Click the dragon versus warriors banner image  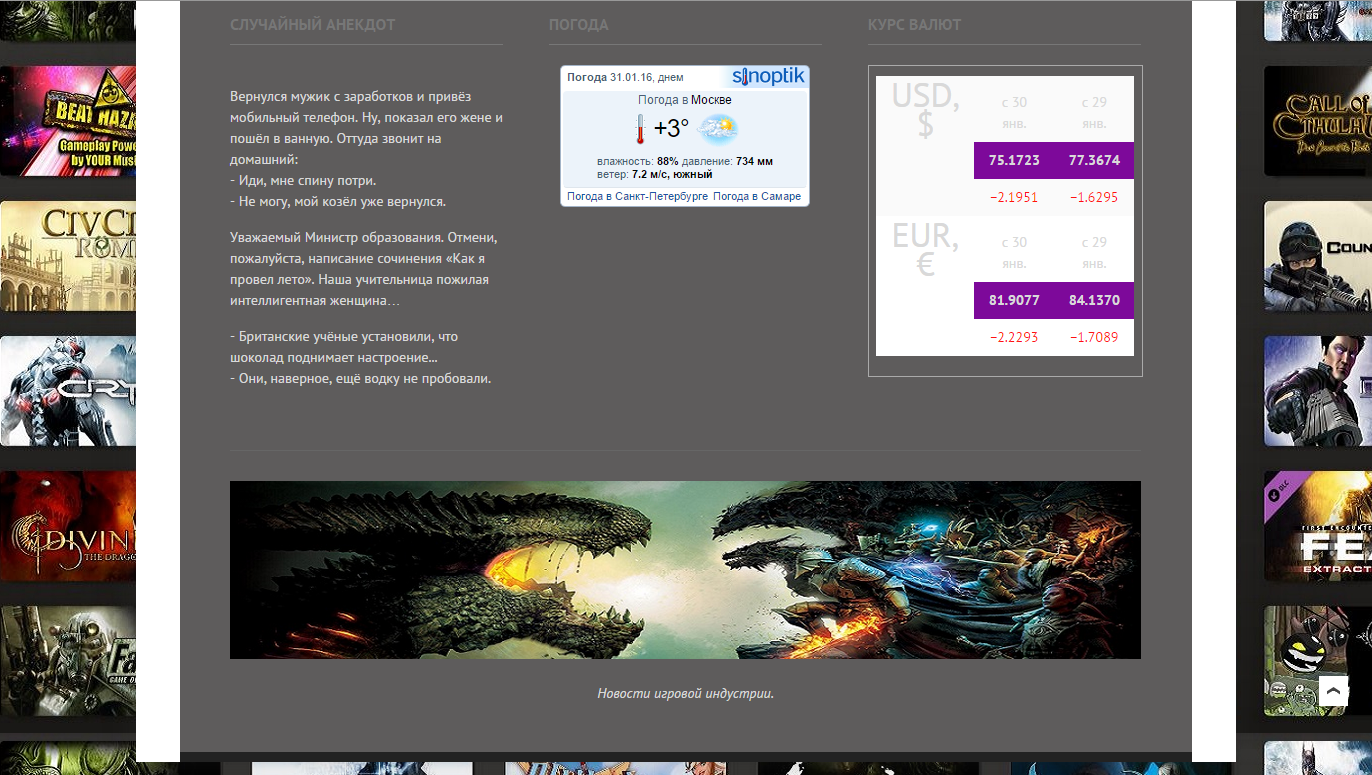click(x=685, y=570)
